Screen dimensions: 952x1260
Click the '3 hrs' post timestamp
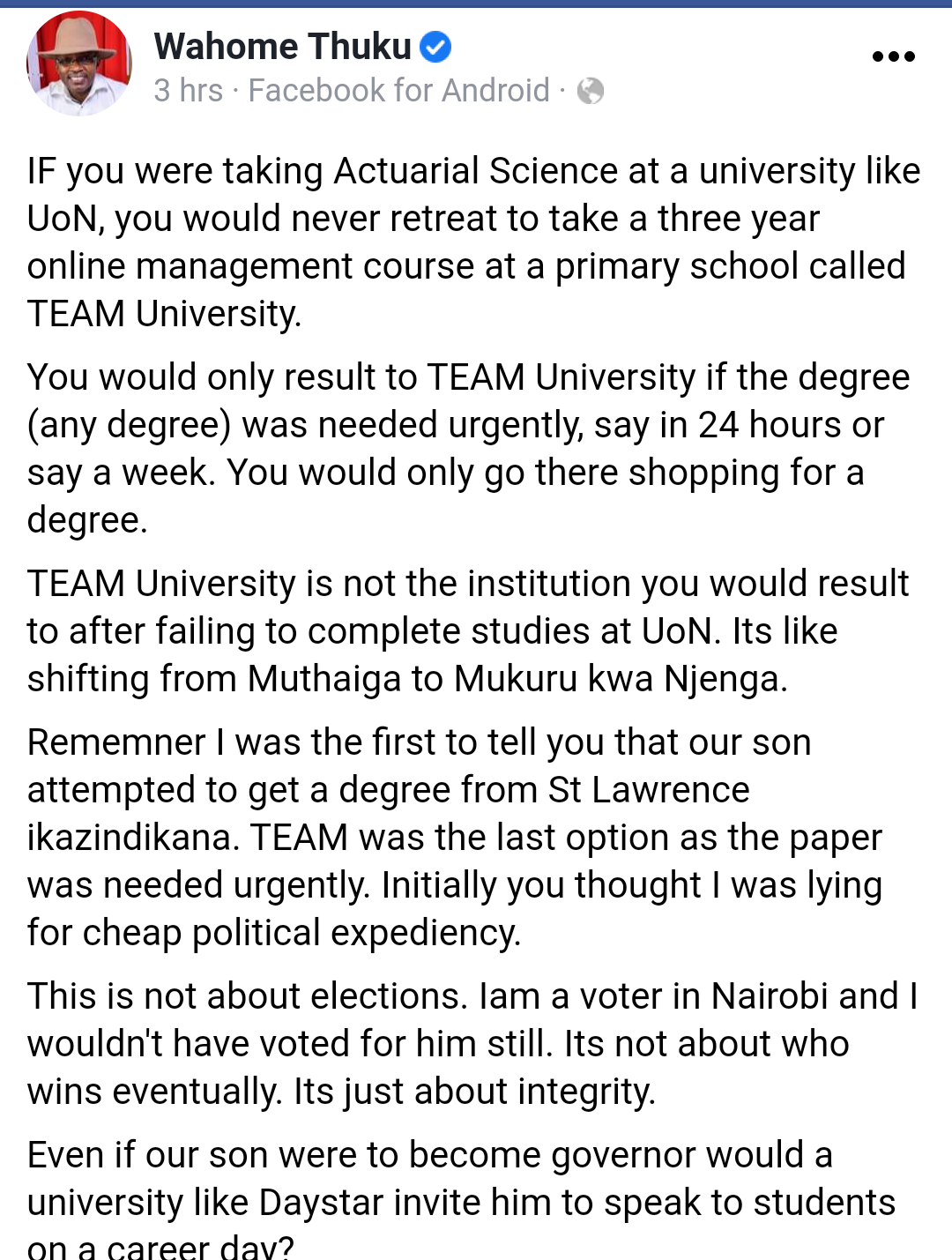point(189,90)
